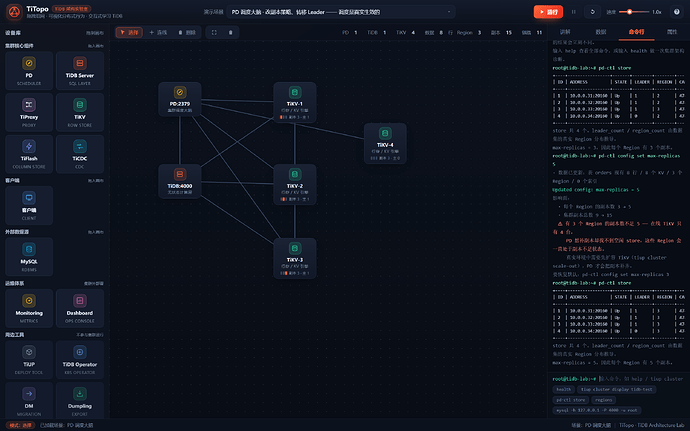
Task: Run the tiup cluster display chip
Action: point(617,389)
